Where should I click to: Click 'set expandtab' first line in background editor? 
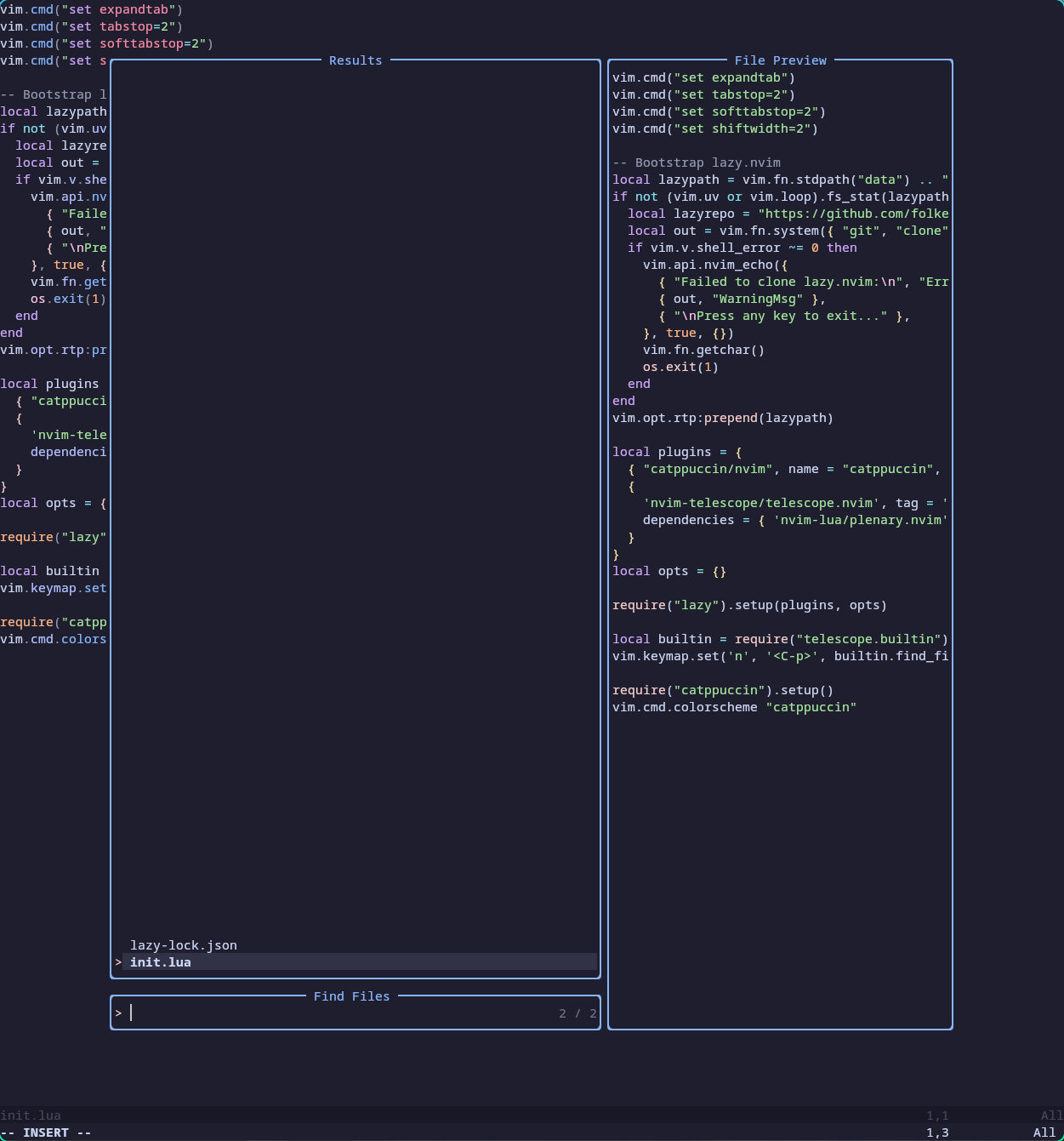pos(92,9)
